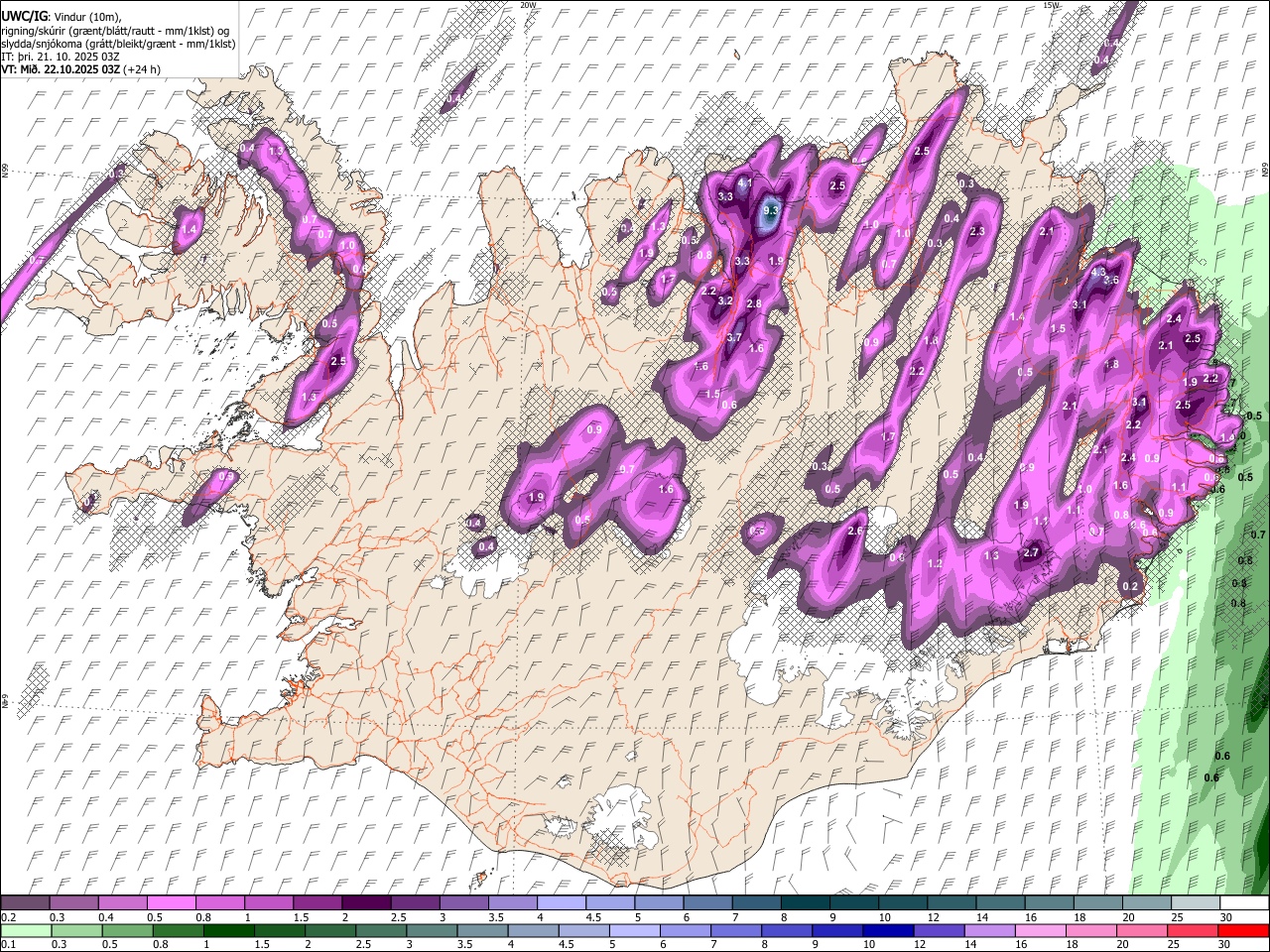The image size is (1270, 952).
Task: Select the 3.6 snowfall value
Action: pyautogui.click(x=1111, y=281)
